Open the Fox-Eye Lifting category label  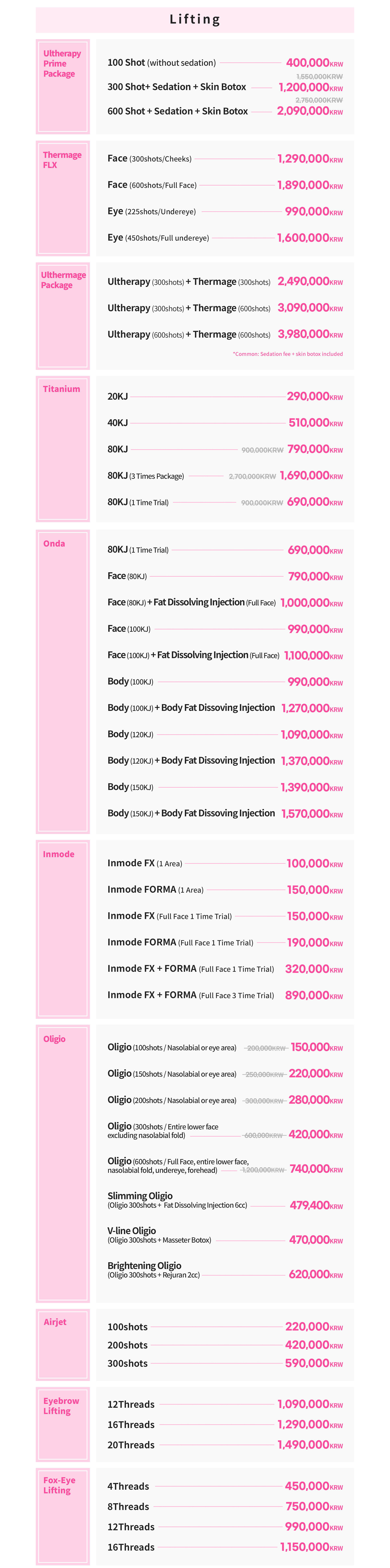tap(59, 1485)
